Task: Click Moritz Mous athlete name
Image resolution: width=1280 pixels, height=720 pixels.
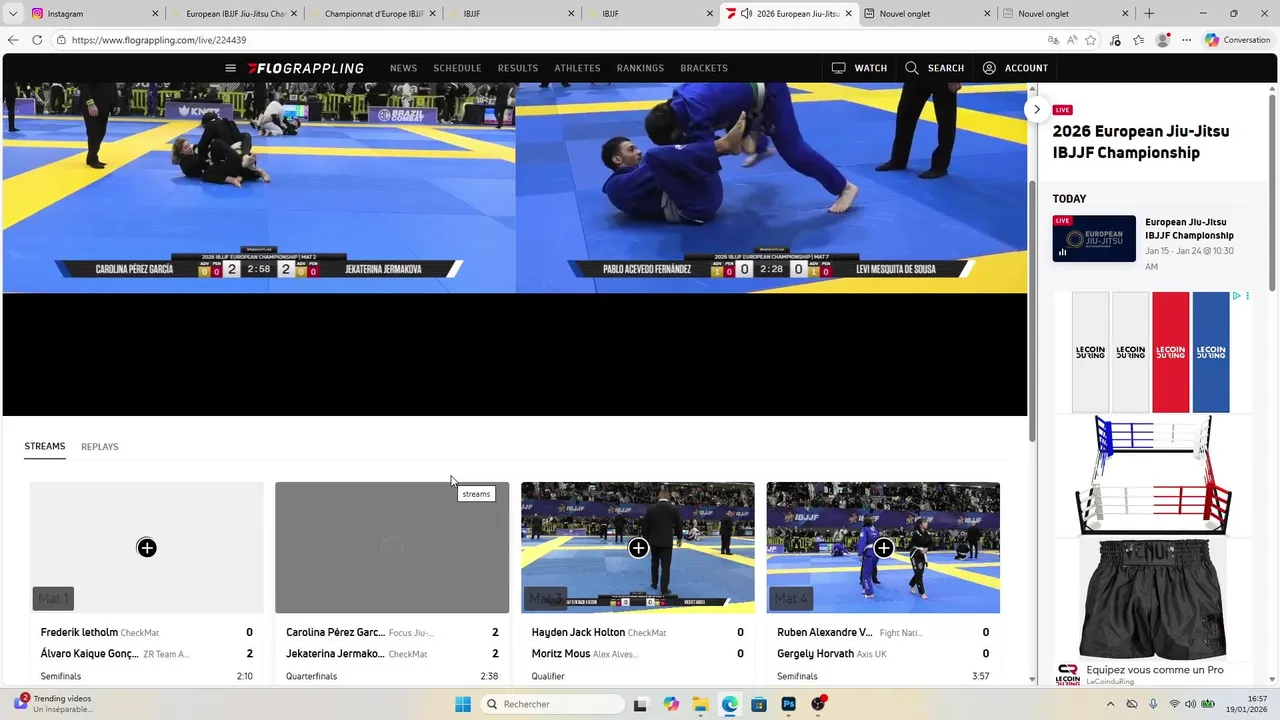Action: coord(561,654)
